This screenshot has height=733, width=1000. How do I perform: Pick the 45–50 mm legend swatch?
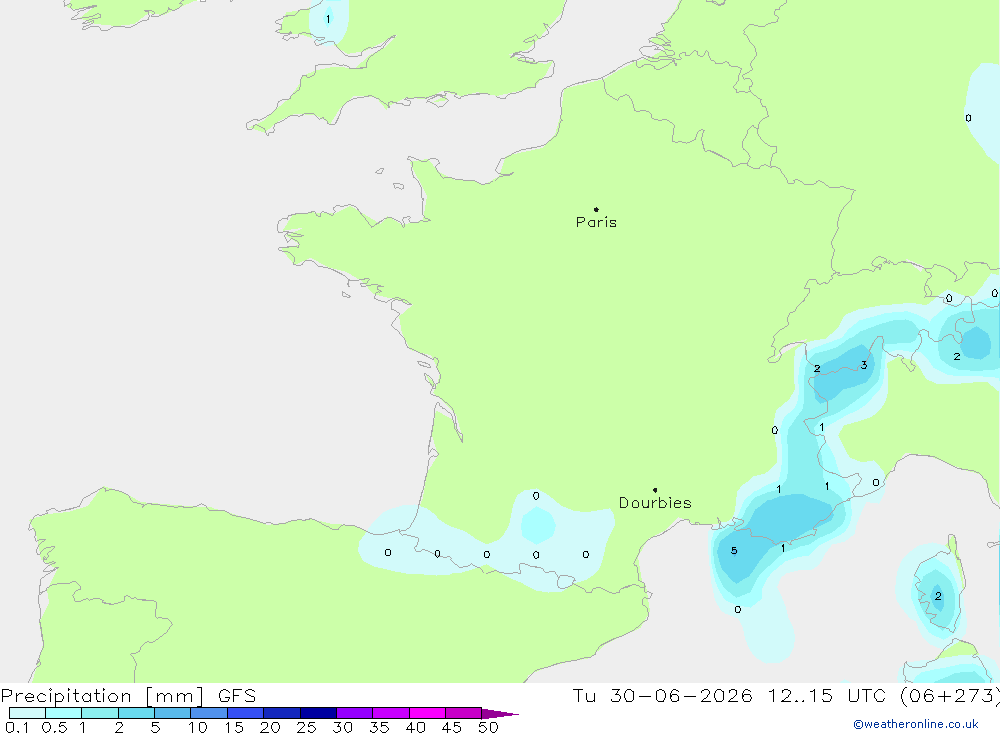[464, 713]
